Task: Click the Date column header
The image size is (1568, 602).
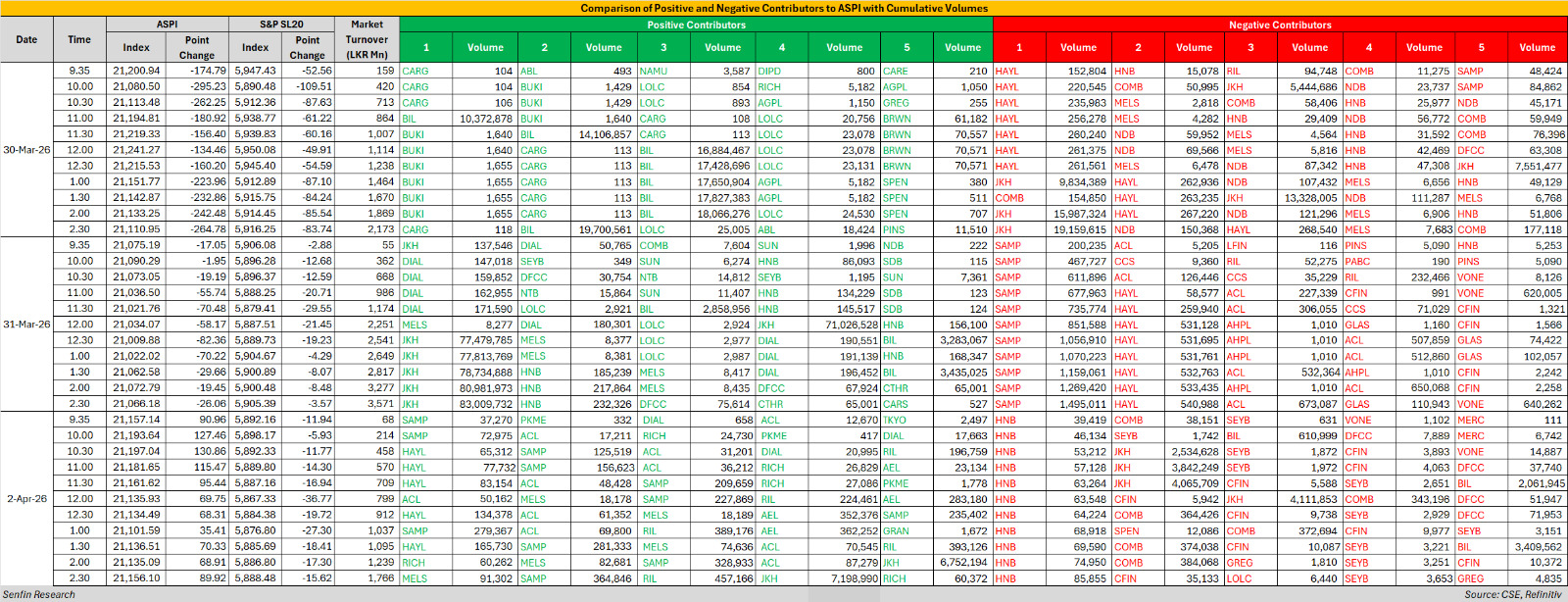Action: click(x=26, y=40)
